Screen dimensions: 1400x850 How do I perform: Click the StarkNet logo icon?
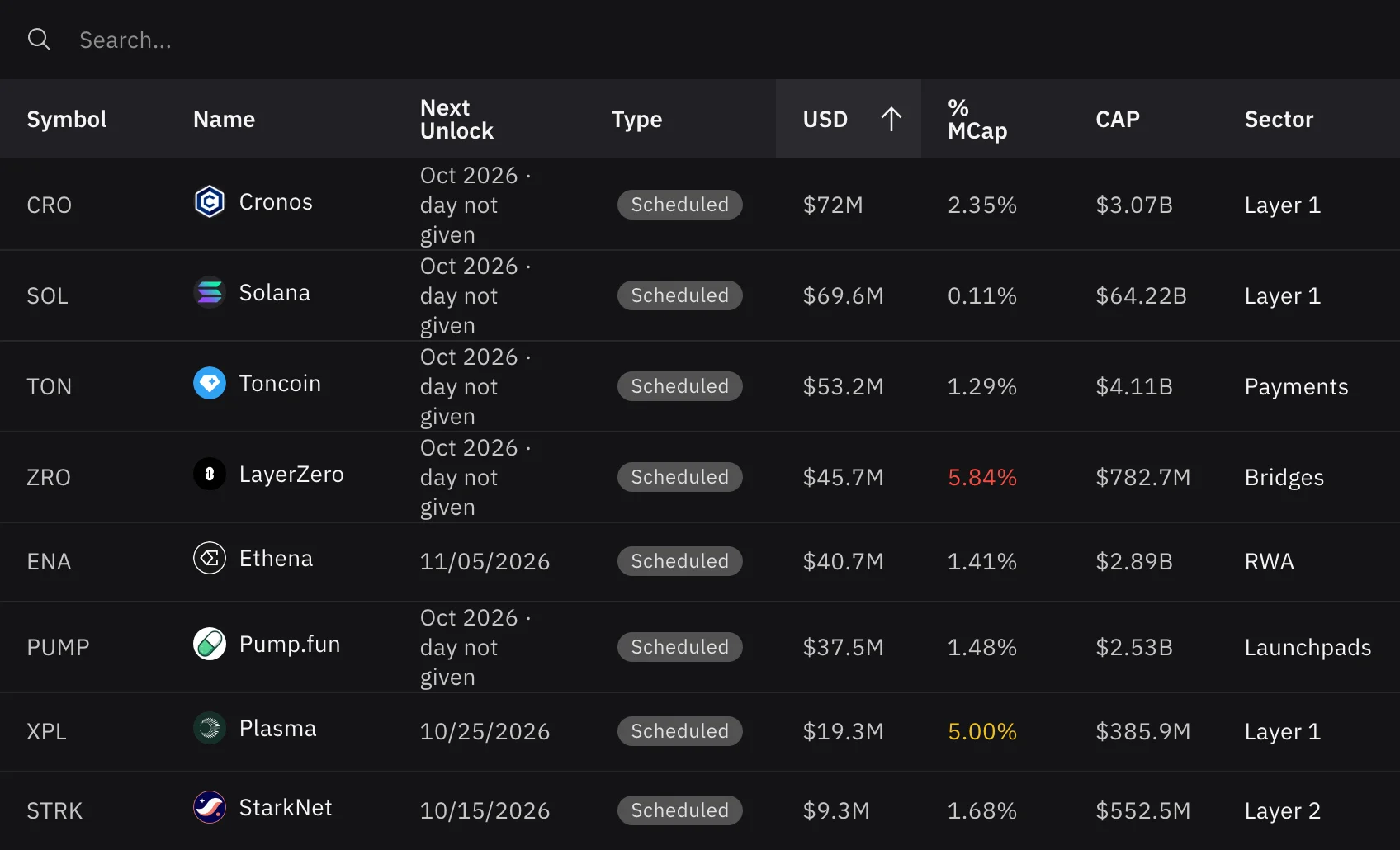pyautogui.click(x=210, y=807)
